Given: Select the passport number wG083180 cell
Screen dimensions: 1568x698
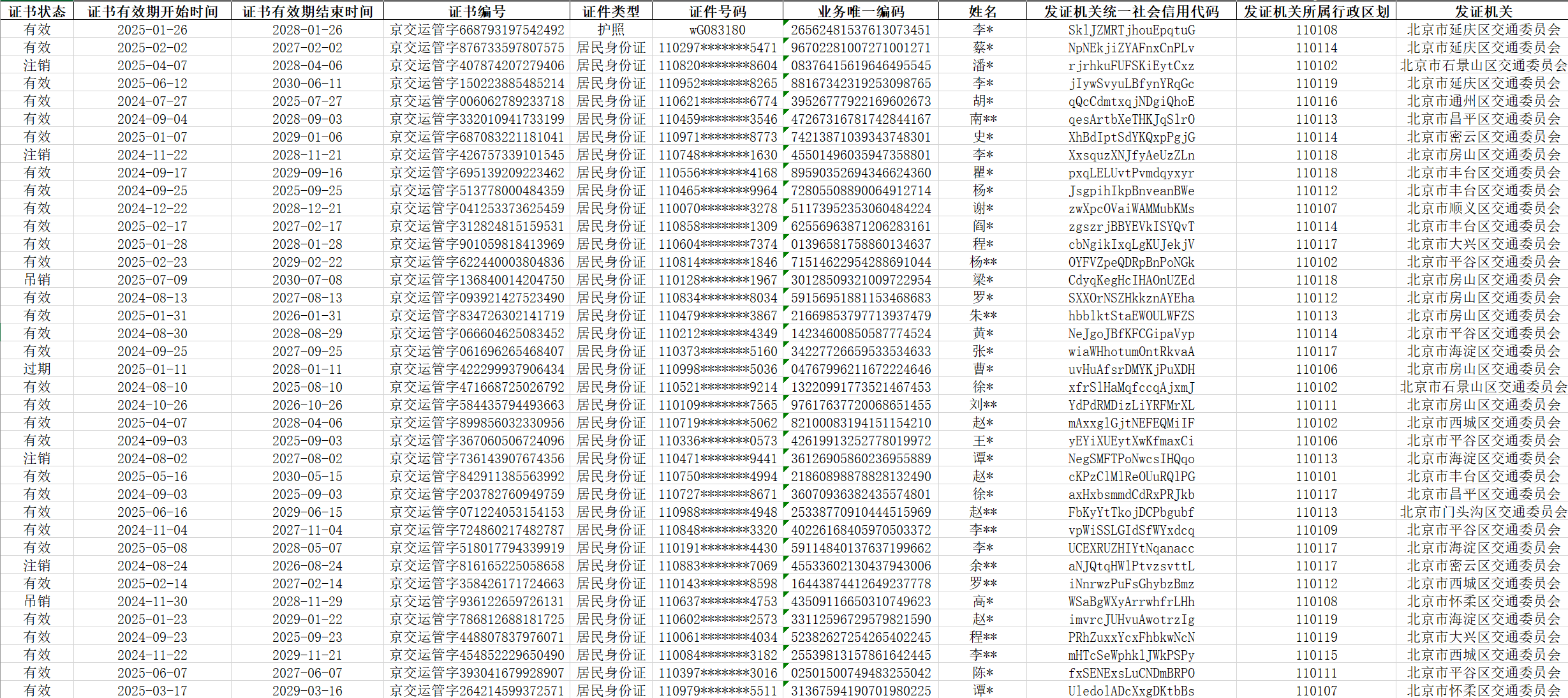Looking at the screenshot, I should pyautogui.click(x=717, y=30).
